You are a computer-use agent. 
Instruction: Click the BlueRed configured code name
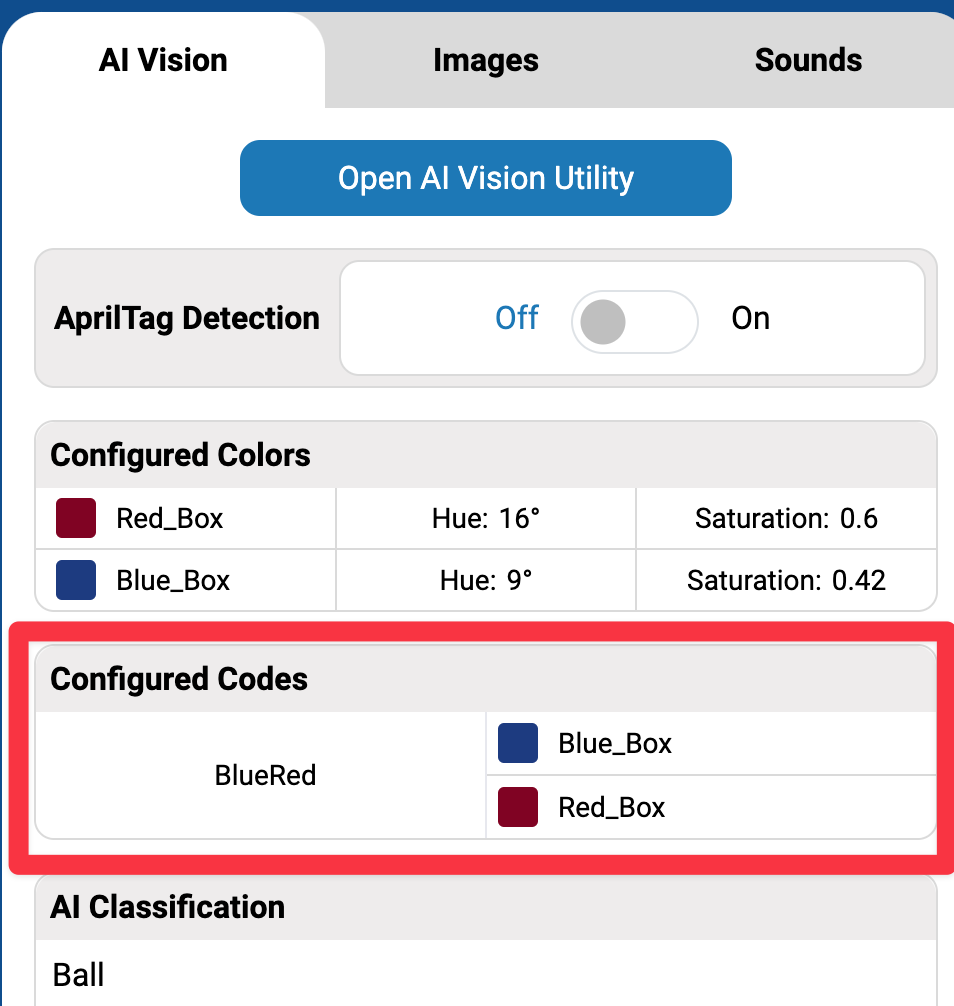(264, 775)
